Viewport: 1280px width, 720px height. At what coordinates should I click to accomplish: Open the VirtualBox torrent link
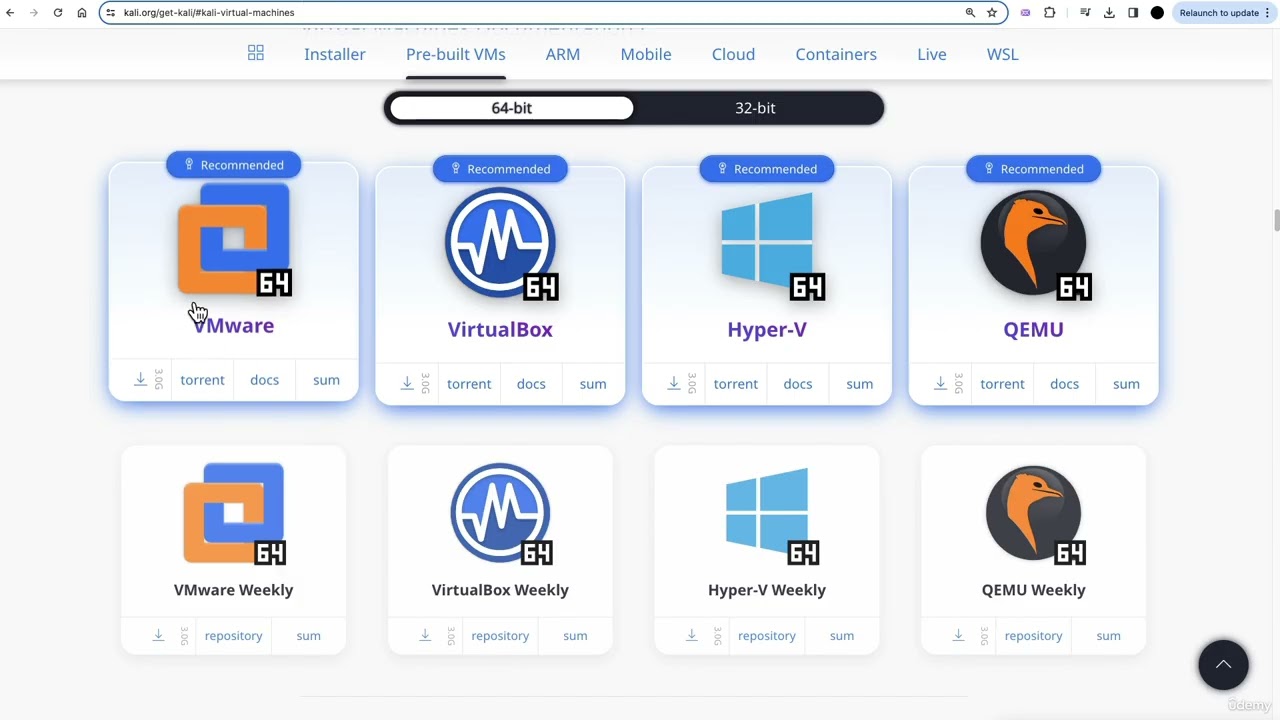click(469, 384)
